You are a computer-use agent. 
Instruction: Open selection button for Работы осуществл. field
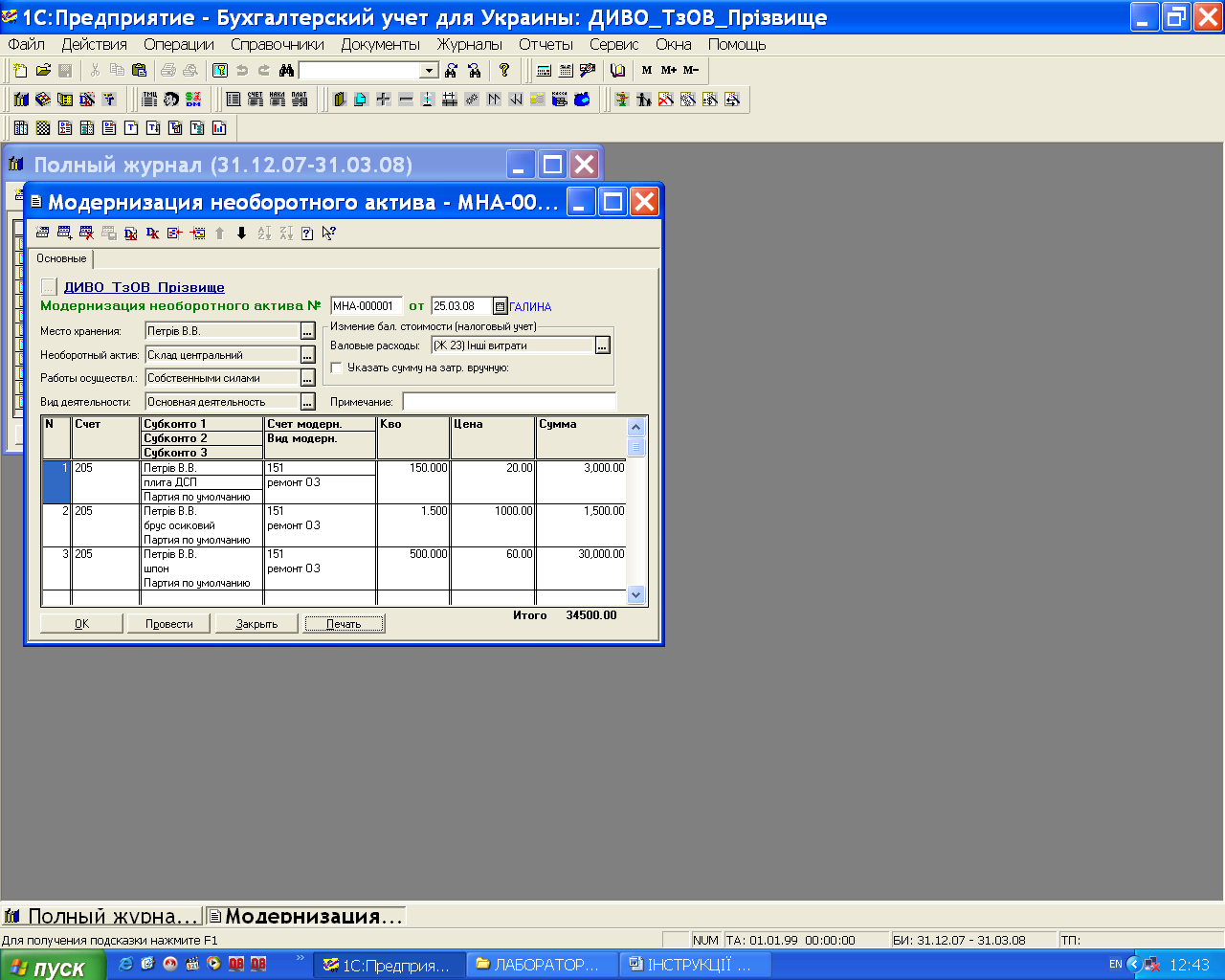point(307,378)
